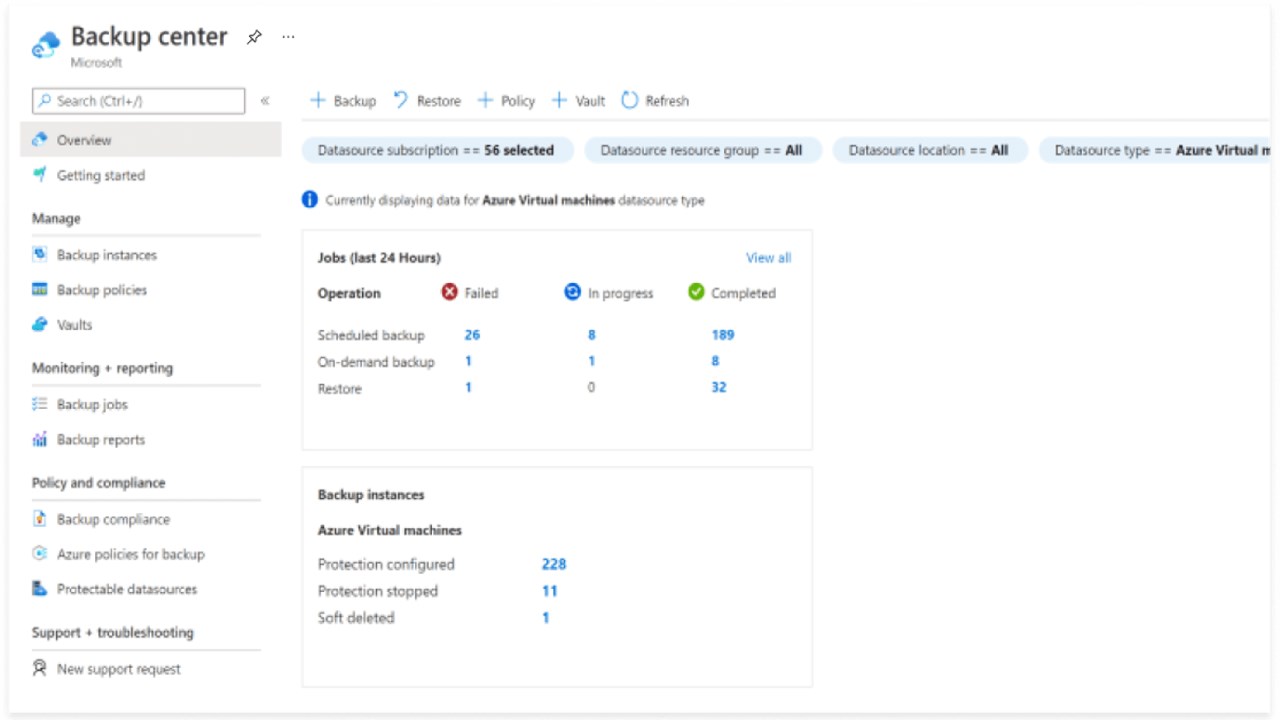Click the Backup instances sidebar icon
The image size is (1280, 720).
[x=40, y=255]
